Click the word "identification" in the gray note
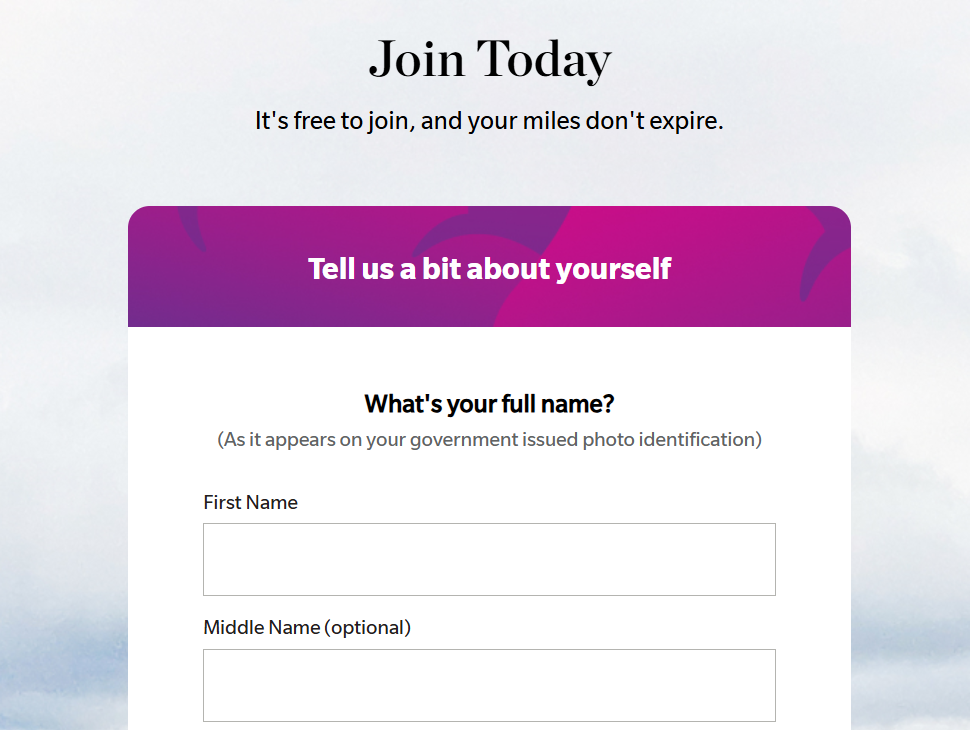 click(698, 439)
